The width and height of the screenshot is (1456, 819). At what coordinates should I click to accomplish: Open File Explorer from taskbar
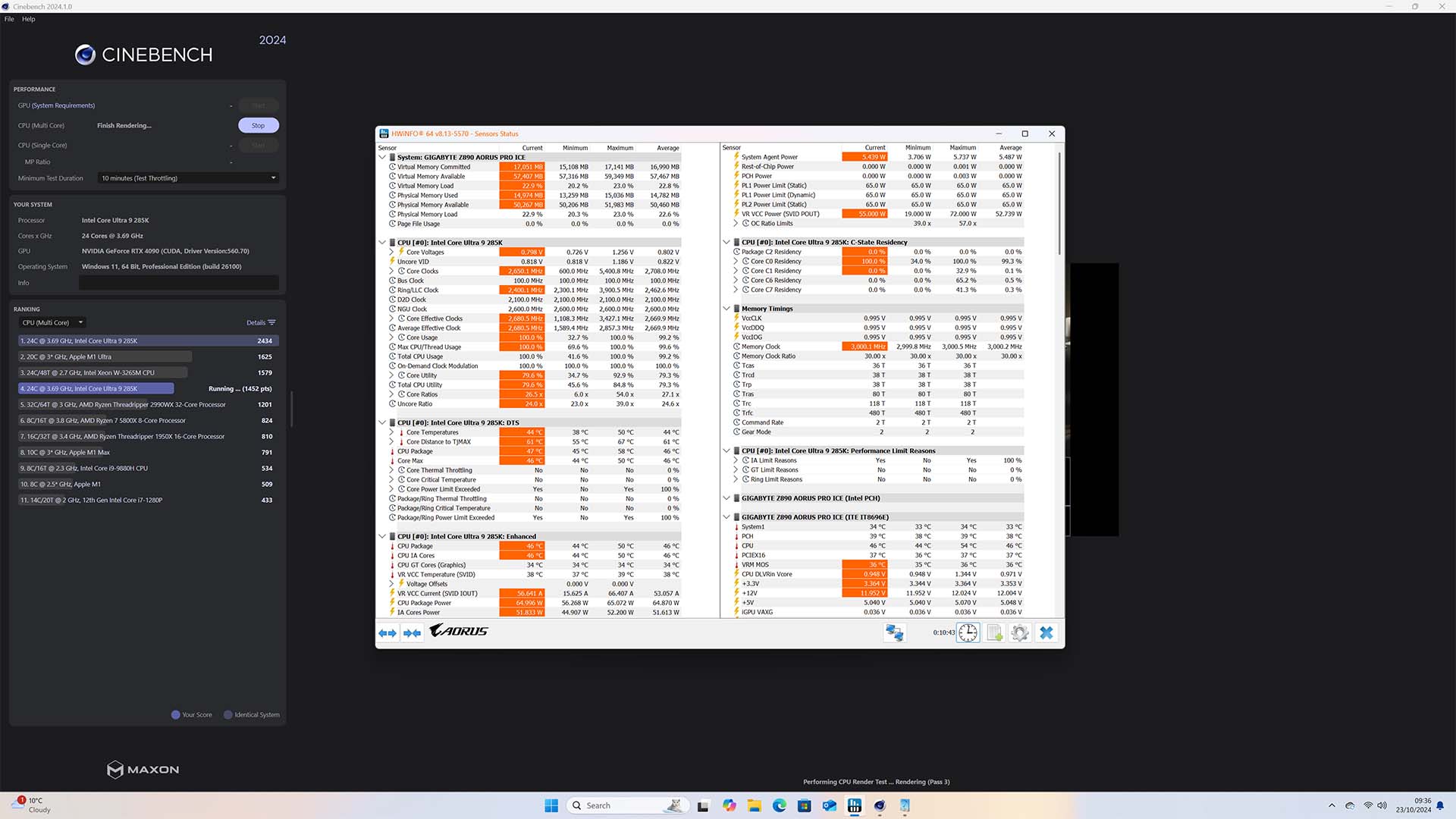754,805
